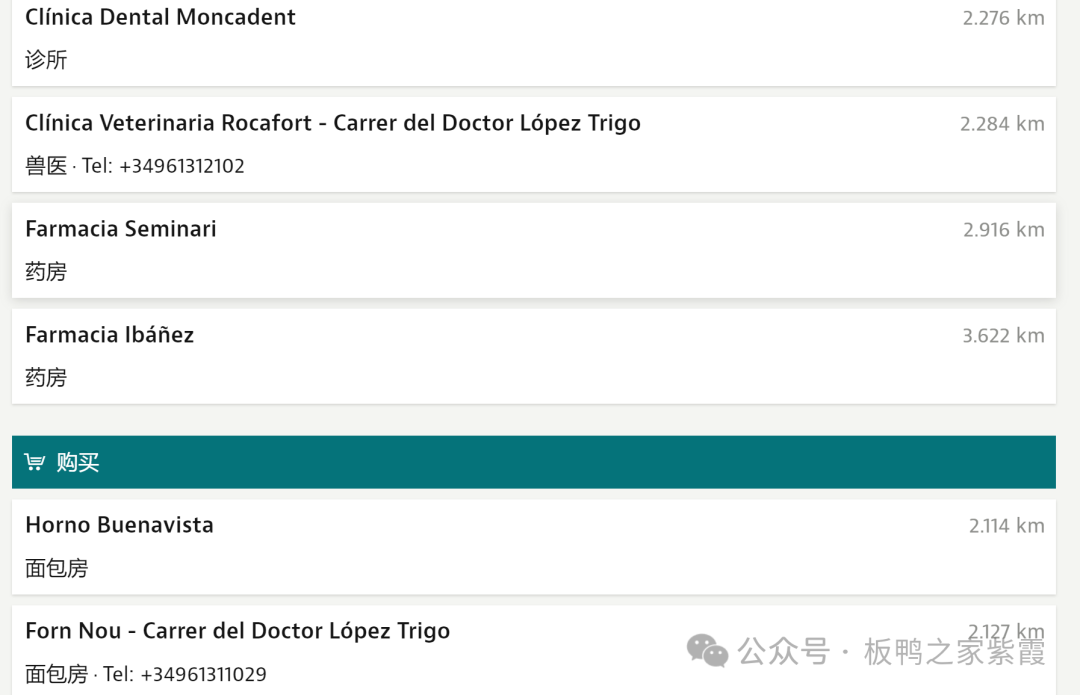Open Clínica Veterinaria Rocafort listing
Viewport: 1080px width, 695px height.
click(x=332, y=123)
